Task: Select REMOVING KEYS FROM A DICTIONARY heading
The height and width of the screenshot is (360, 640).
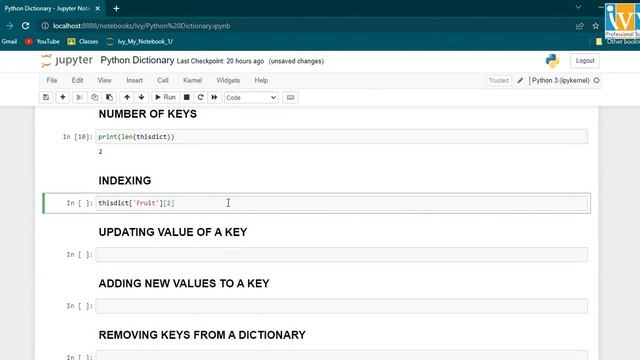Action: 202,335
